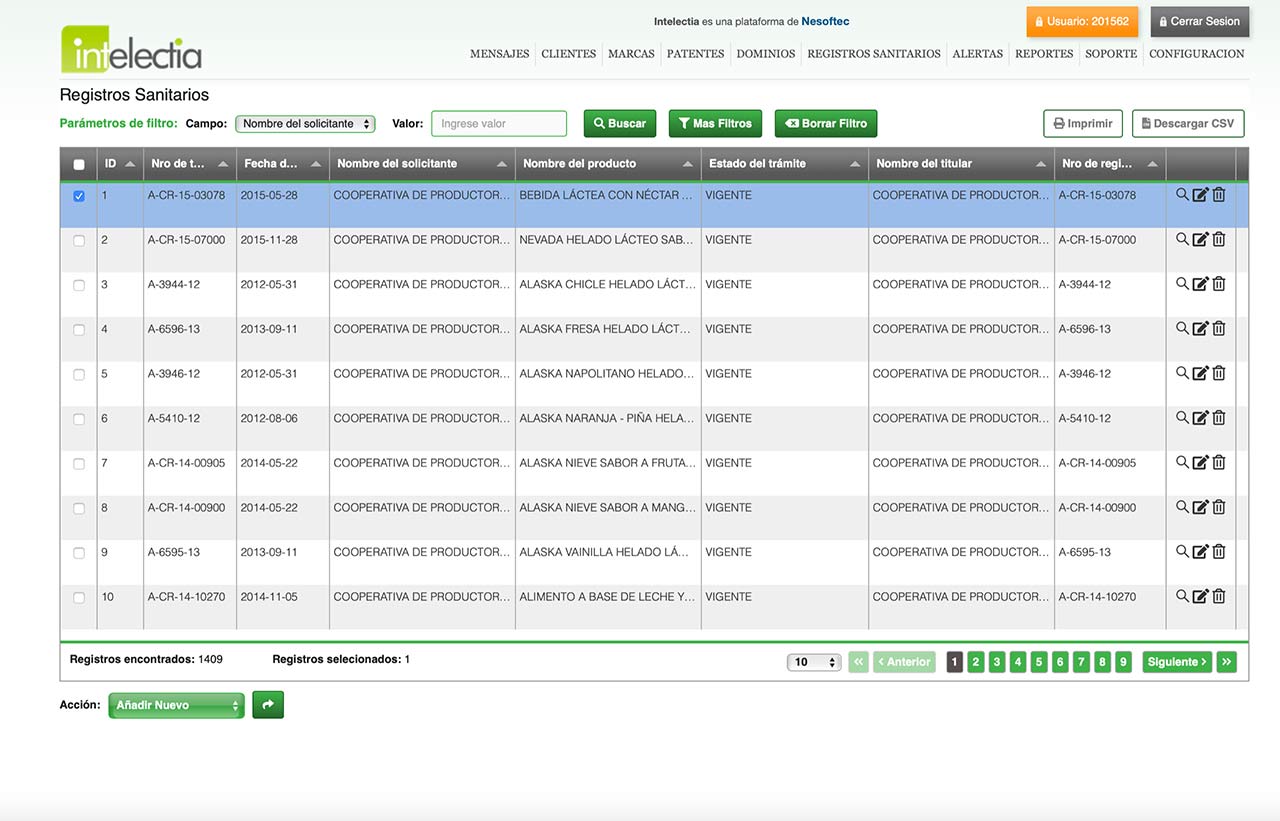
Task: Click the trash delete icon for row 5
Action: click(1218, 373)
